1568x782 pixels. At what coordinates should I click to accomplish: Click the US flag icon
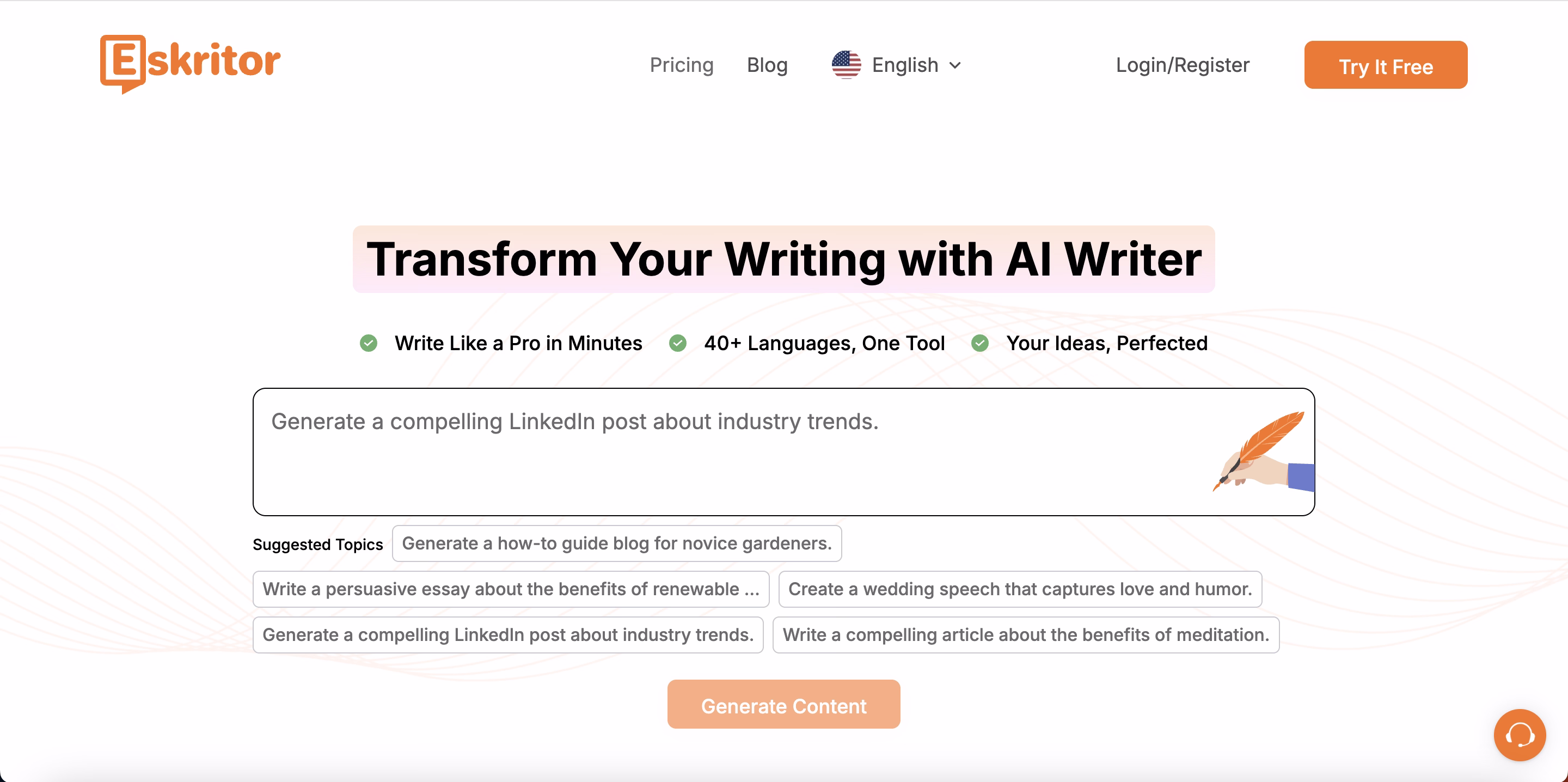pyautogui.click(x=846, y=65)
